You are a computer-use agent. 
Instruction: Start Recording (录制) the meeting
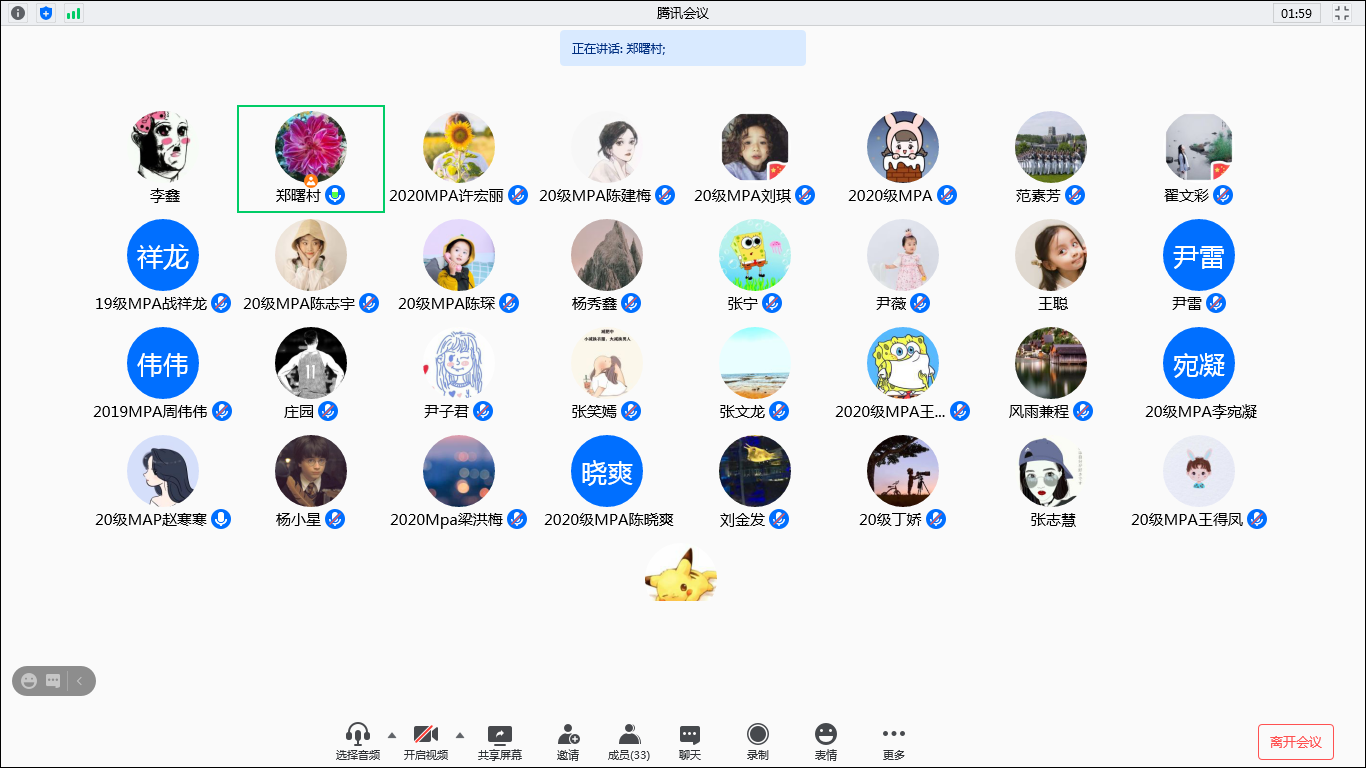coord(758,736)
